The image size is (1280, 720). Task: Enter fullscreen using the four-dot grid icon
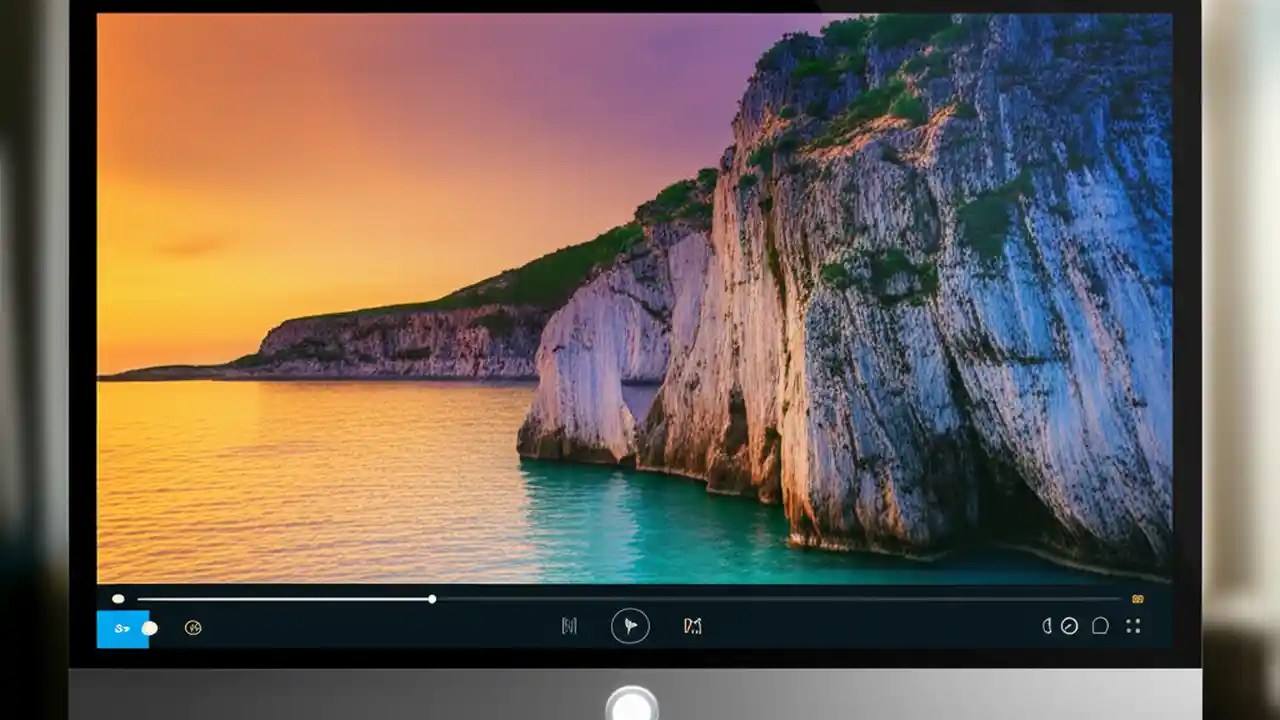coord(1133,626)
